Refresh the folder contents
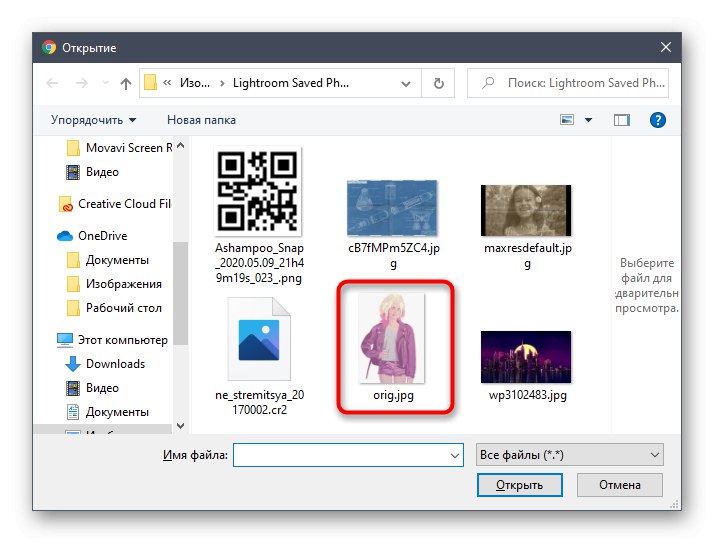714x543 pixels. tap(439, 83)
